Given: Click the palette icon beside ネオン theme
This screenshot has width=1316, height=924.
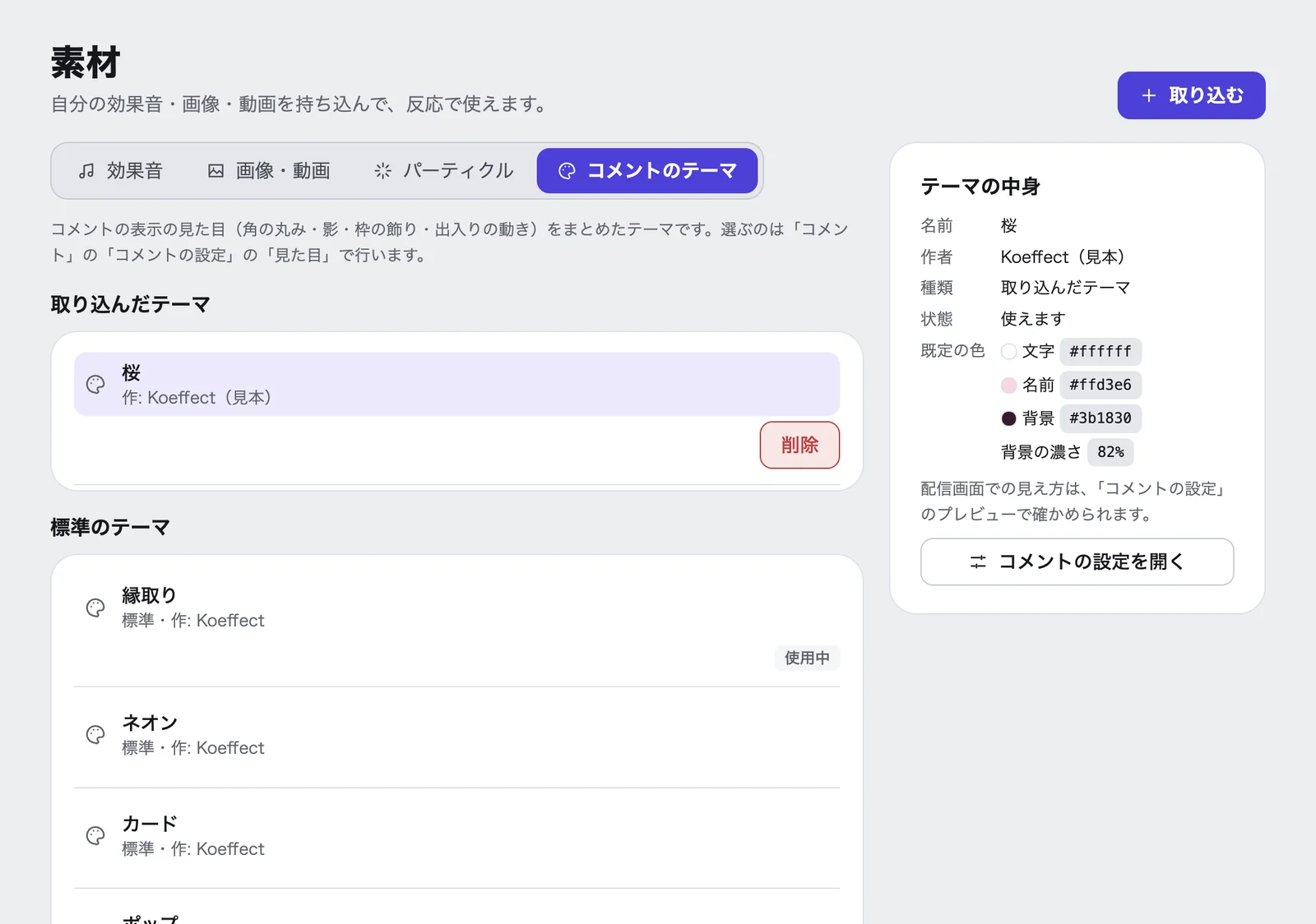Looking at the screenshot, I should (95, 734).
